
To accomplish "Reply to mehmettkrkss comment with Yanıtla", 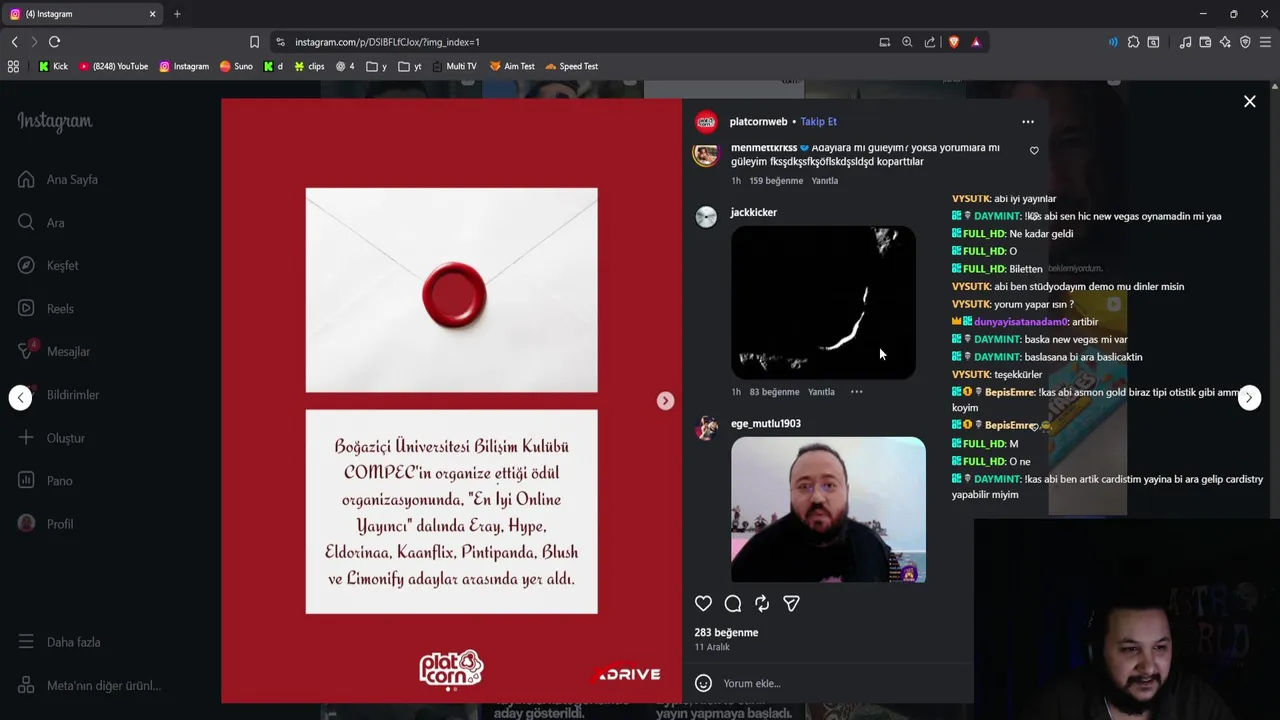I will (x=825, y=181).
